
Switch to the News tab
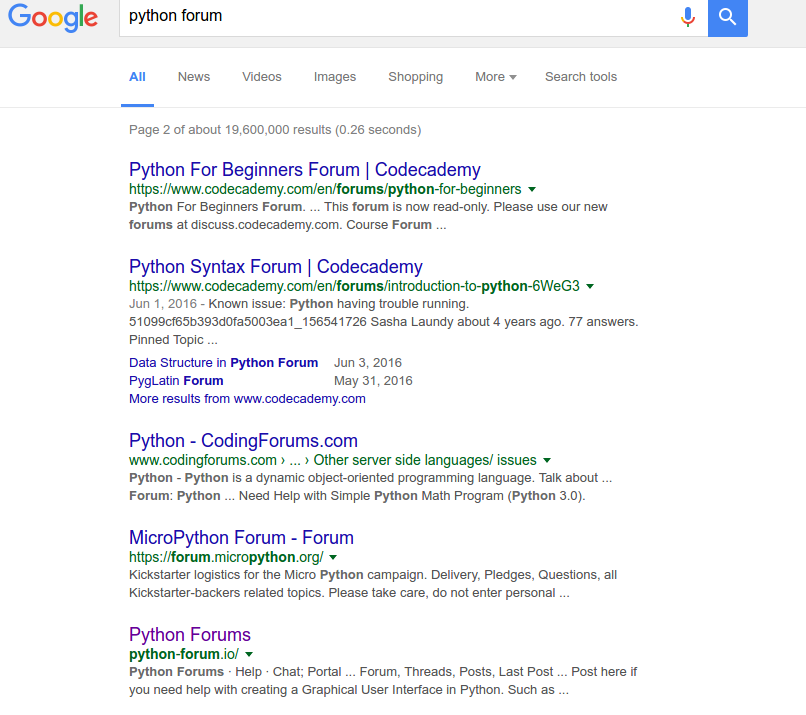tap(194, 77)
